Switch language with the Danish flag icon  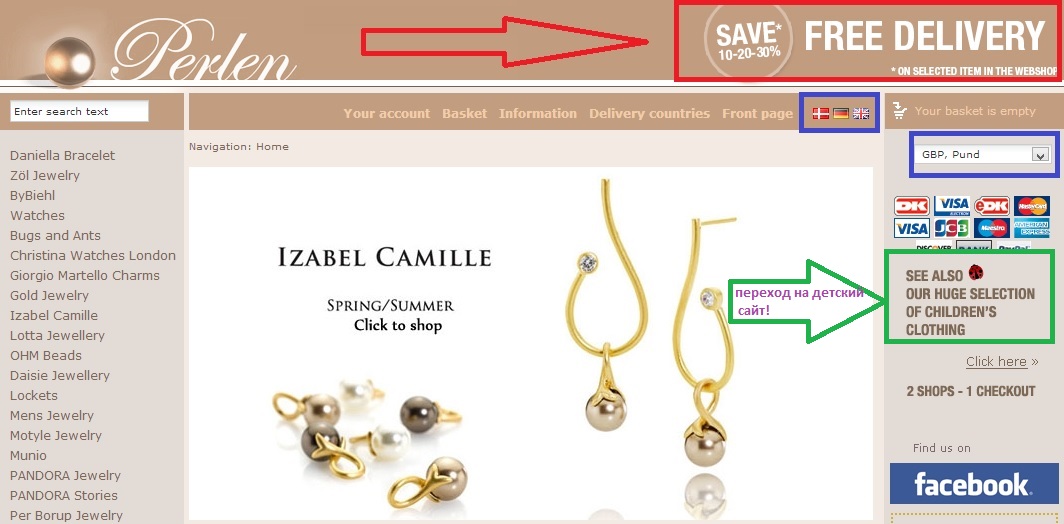click(x=821, y=113)
